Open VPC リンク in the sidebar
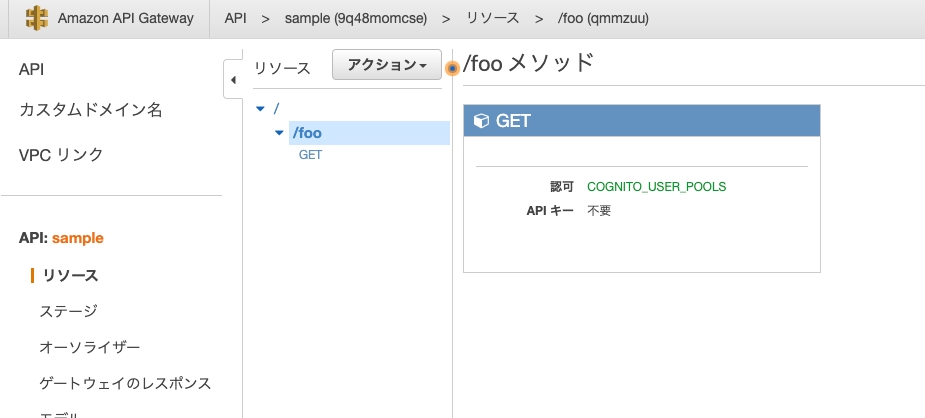Screen dimensions: 925x418 tap(61, 155)
